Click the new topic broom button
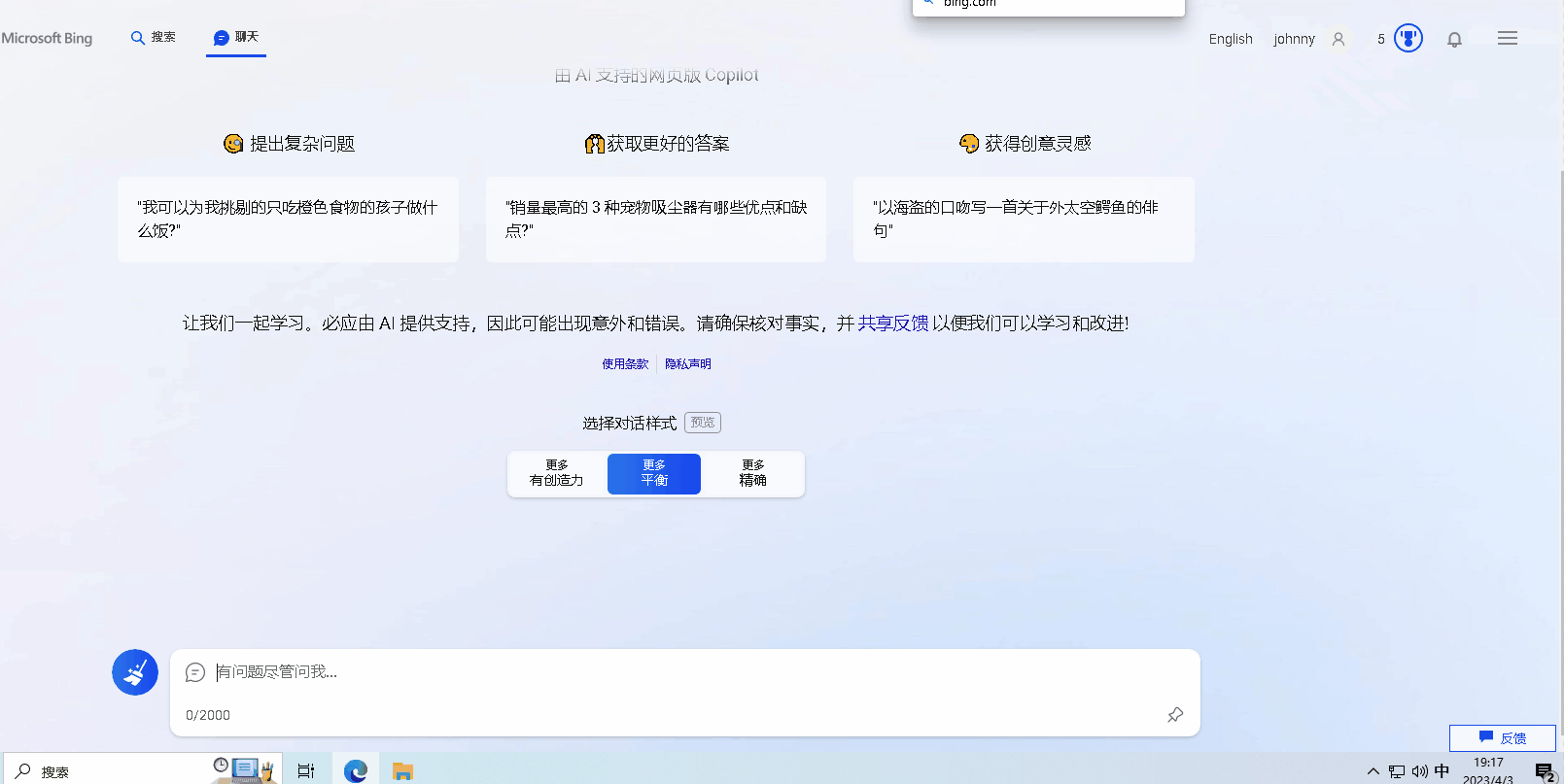This screenshot has width=1564, height=784. pos(135,672)
